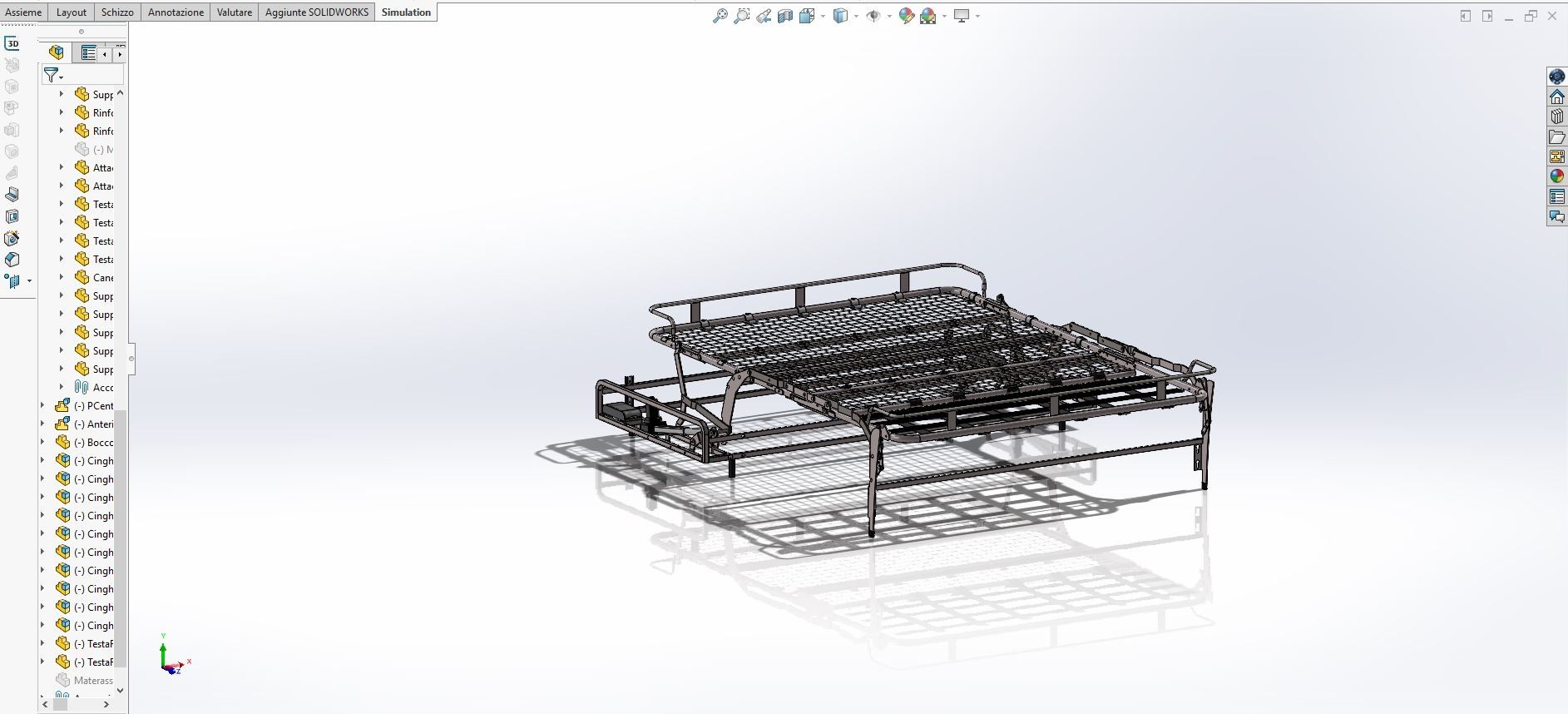Click the tree horizontal scrollbar right arrow

pos(106,705)
